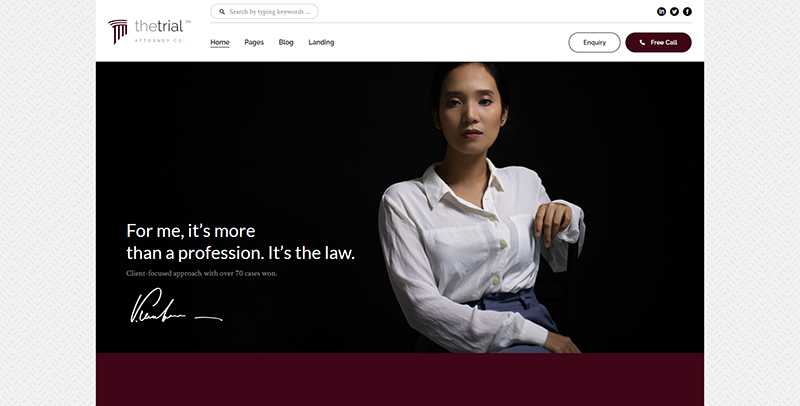Open the Home menu item

coord(220,42)
